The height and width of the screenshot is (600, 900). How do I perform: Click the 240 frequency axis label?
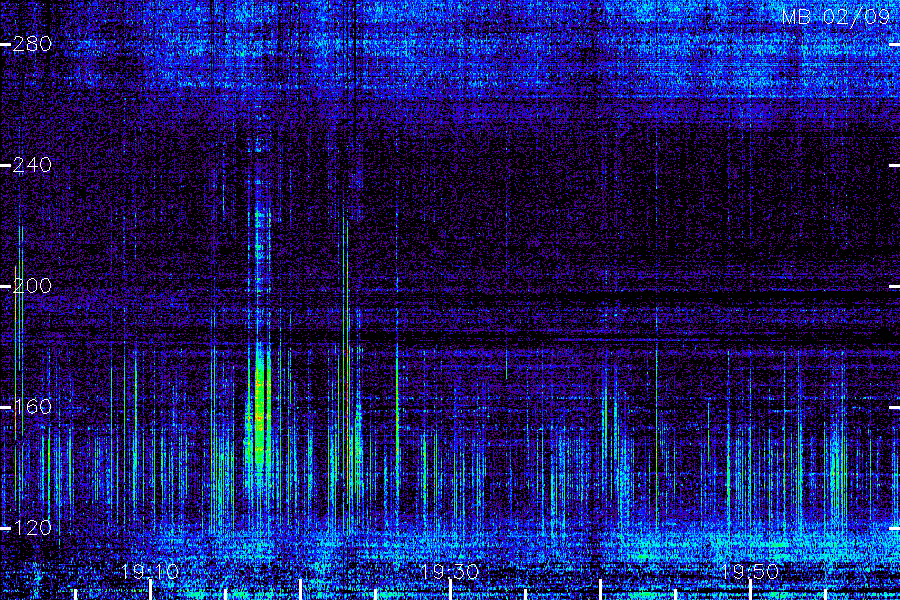(x=32, y=165)
